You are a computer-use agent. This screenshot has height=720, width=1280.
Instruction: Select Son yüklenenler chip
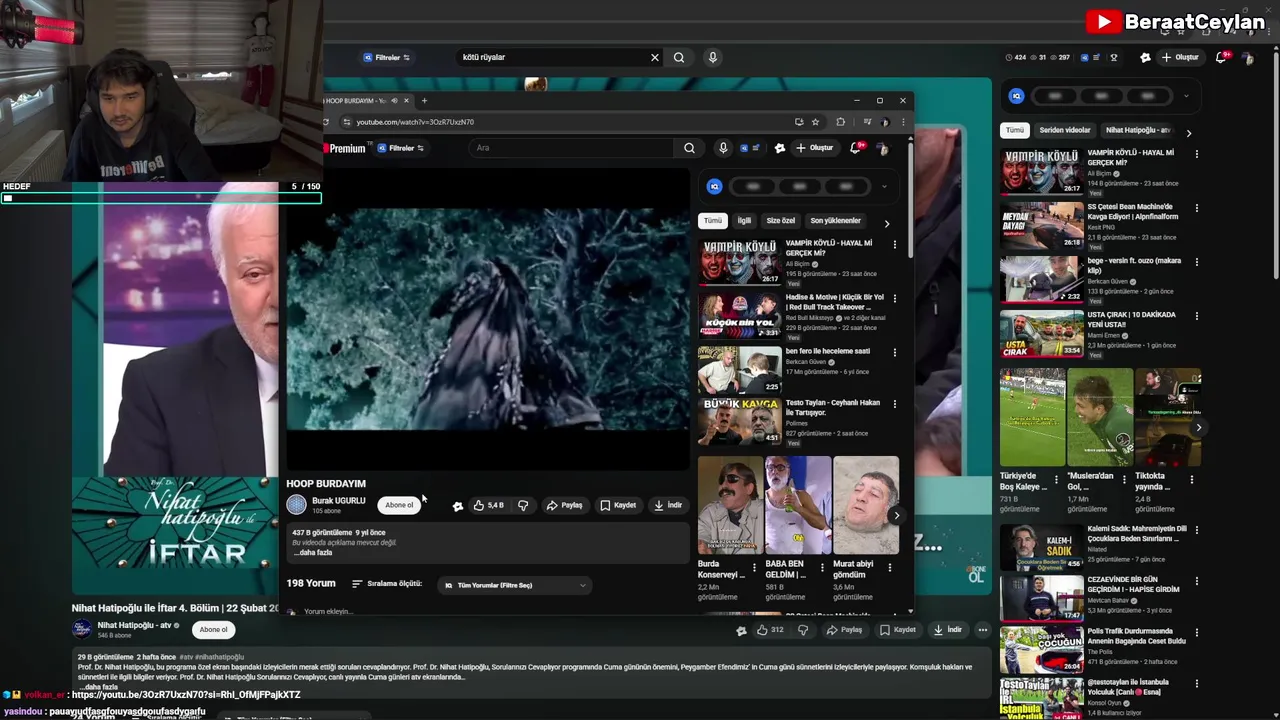pos(835,220)
